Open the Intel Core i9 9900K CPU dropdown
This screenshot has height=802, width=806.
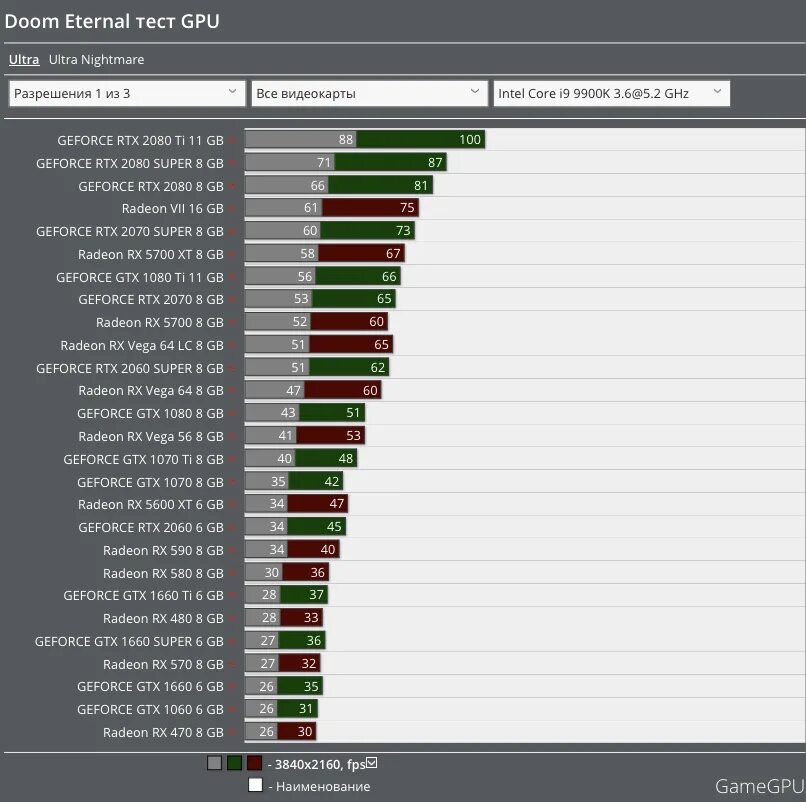(611, 94)
